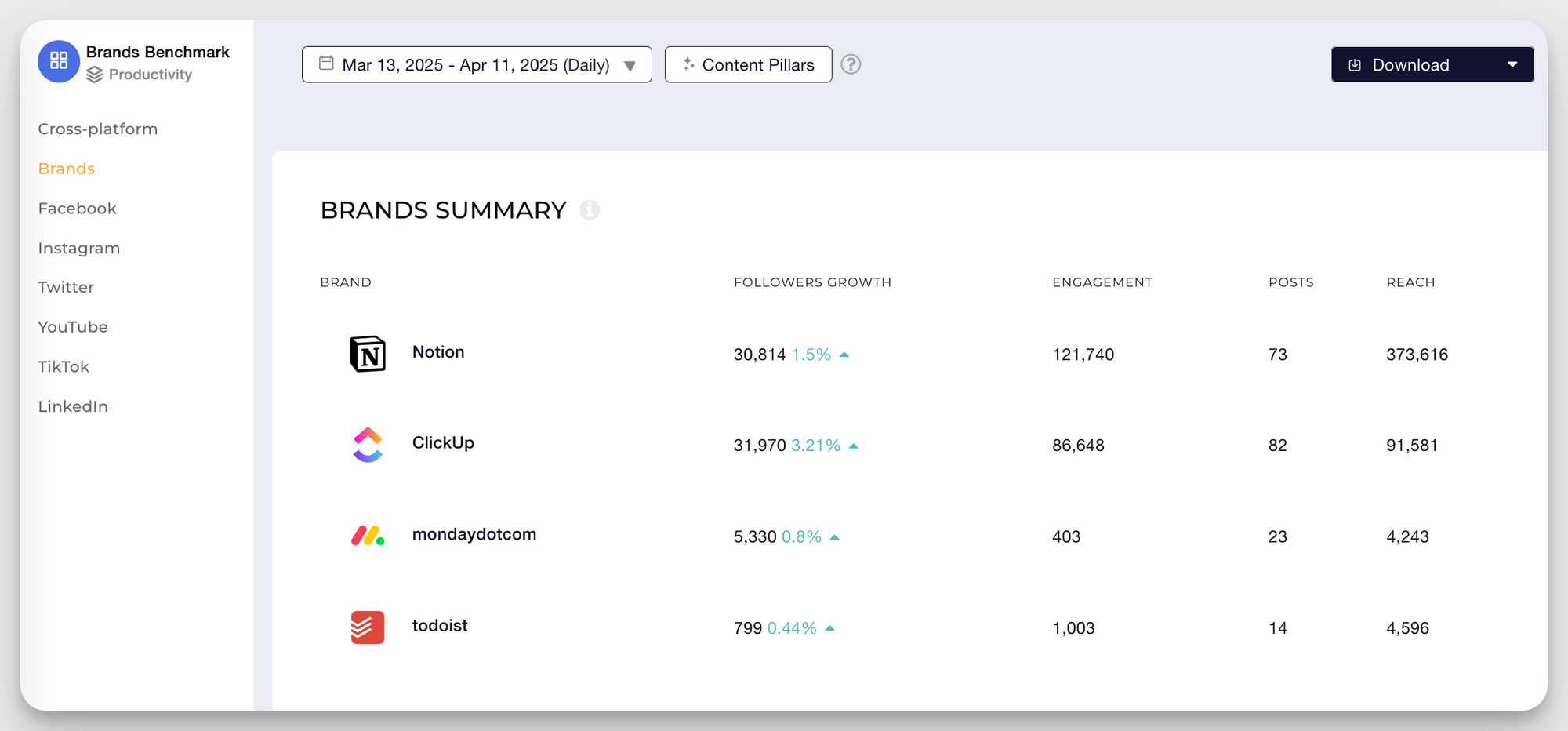
Task: Click ClickUp growth up arrow
Action: (854, 446)
